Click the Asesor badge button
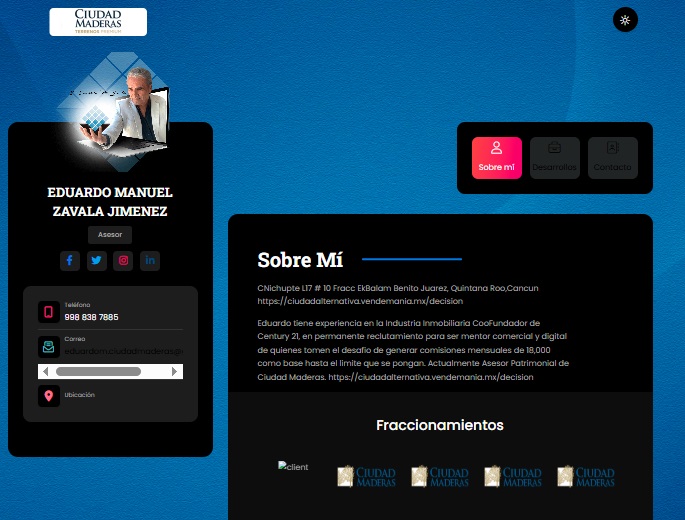 [x=110, y=235]
